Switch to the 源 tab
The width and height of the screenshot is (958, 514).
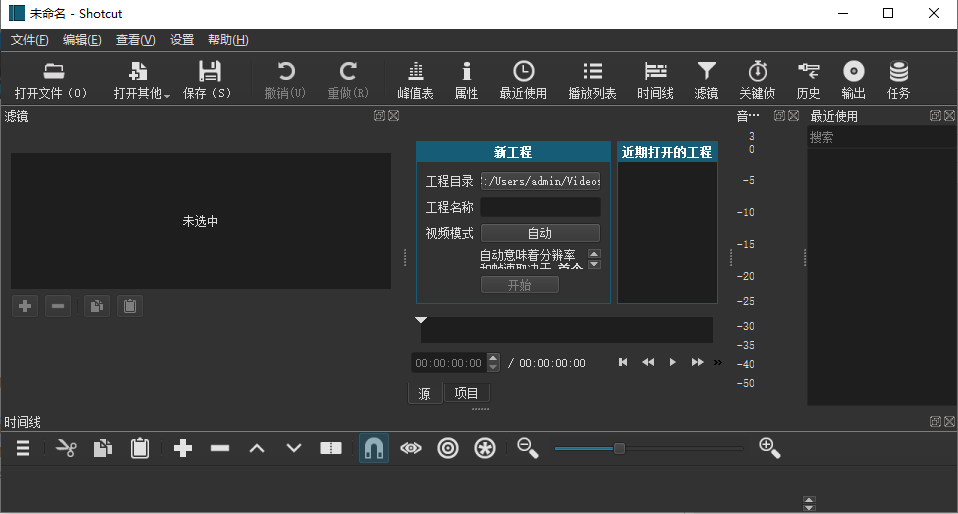(x=425, y=394)
